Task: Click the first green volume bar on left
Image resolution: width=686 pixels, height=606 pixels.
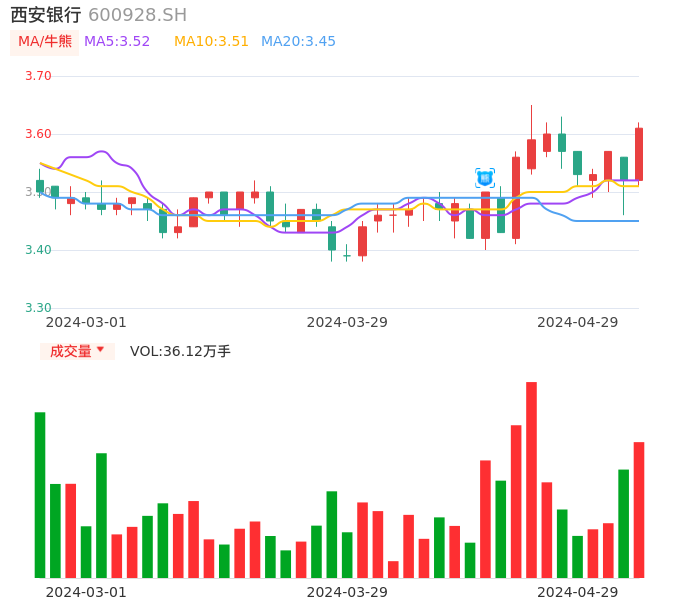Action: click(40, 495)
